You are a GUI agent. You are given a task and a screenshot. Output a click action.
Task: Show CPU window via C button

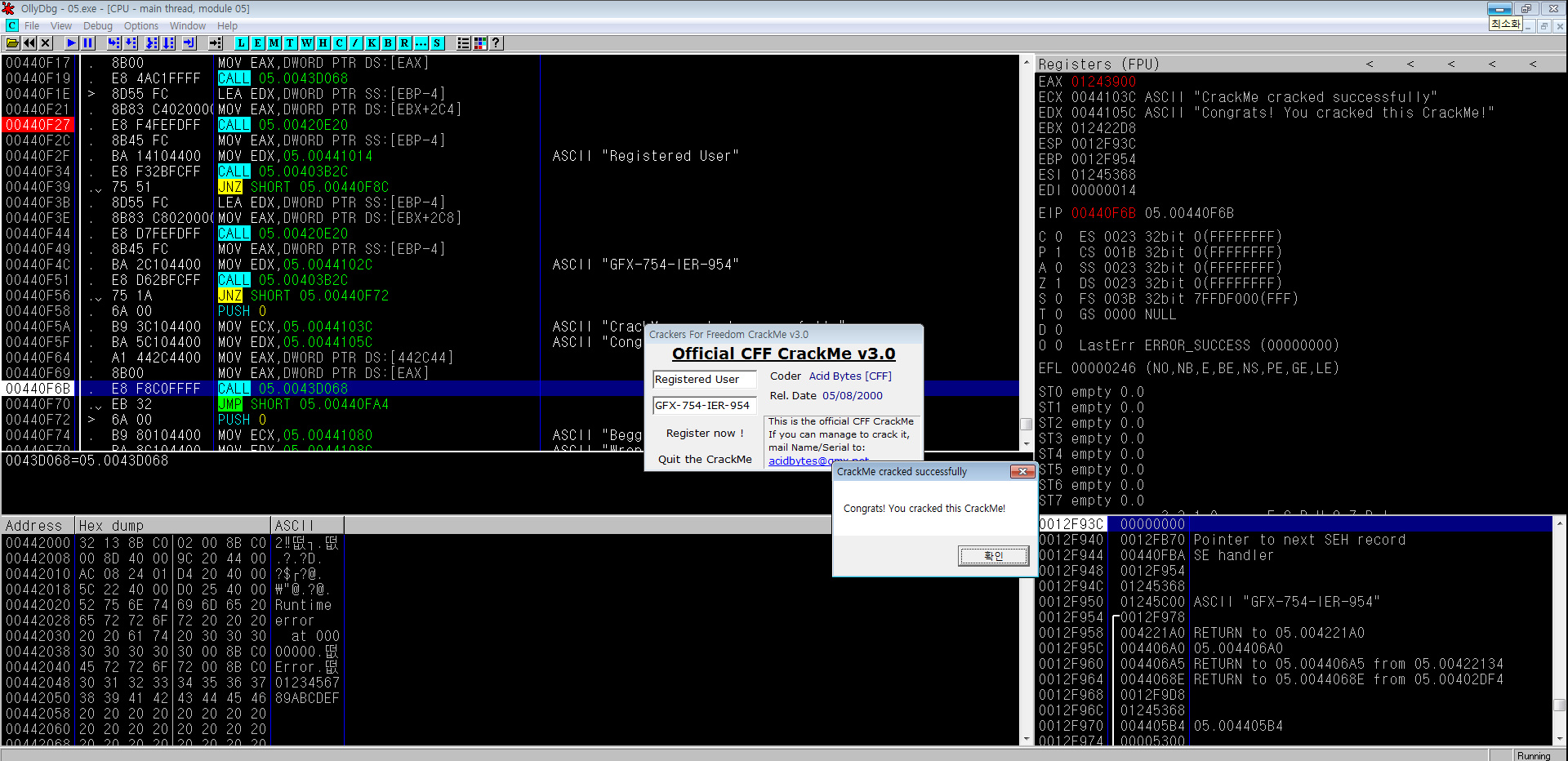pos(340,43)
